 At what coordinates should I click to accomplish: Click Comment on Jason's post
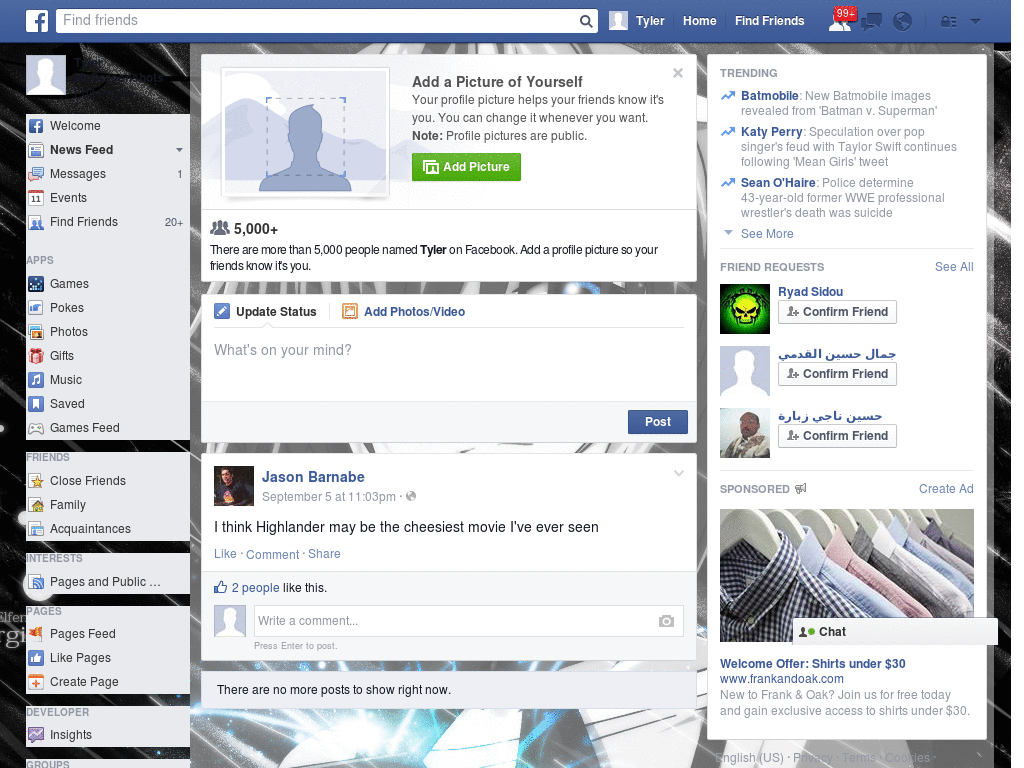point(272,554)
